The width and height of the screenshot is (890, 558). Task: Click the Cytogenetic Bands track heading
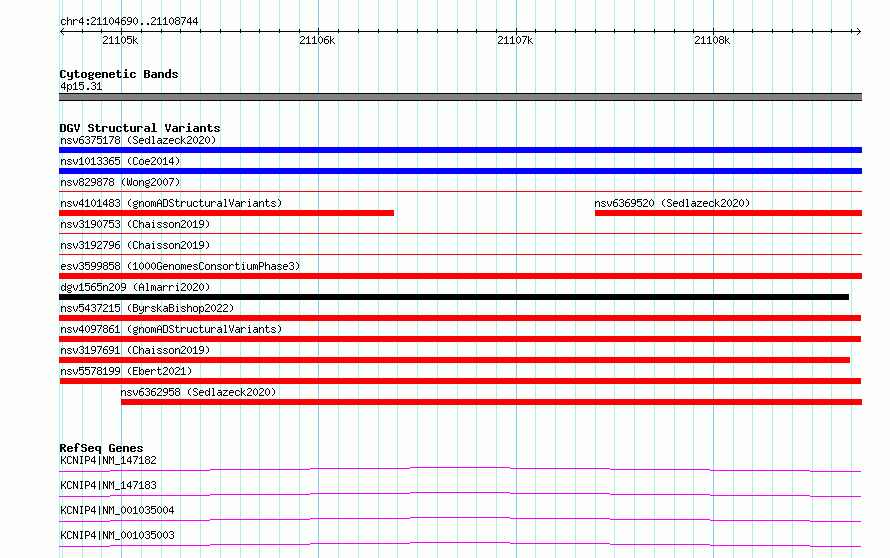pyautogui.click(x=119, y=74)
